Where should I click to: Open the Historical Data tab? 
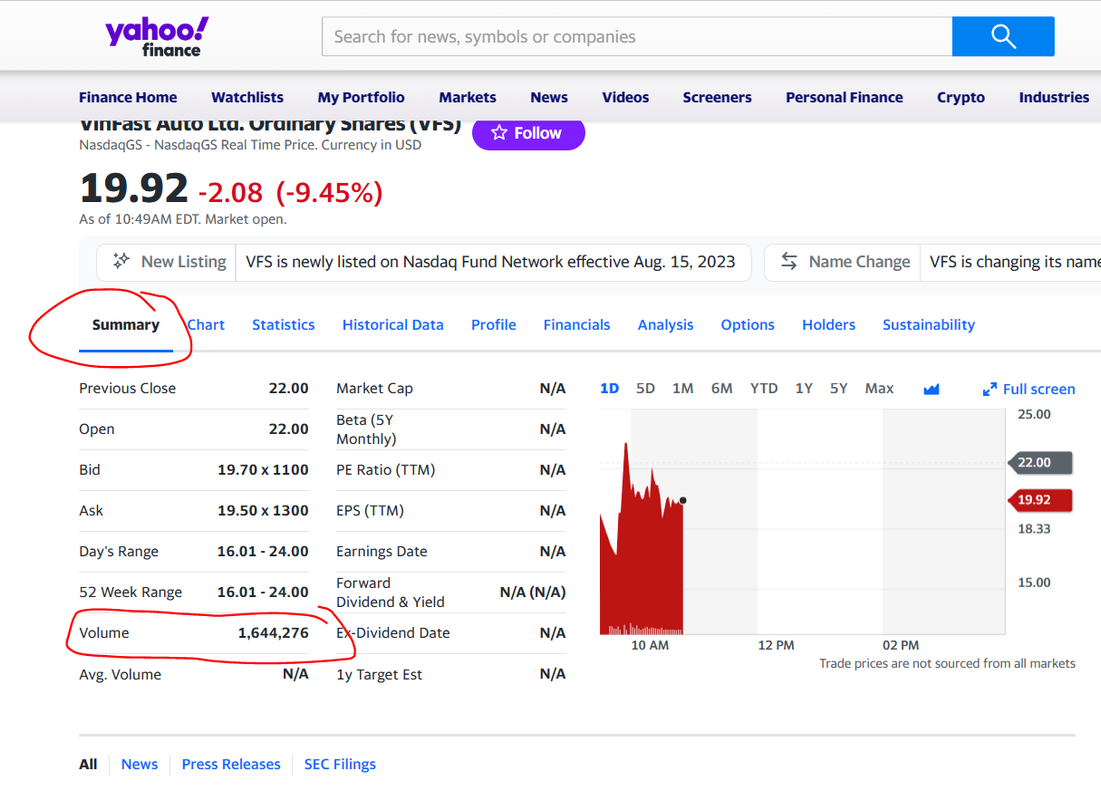[393, 325]
